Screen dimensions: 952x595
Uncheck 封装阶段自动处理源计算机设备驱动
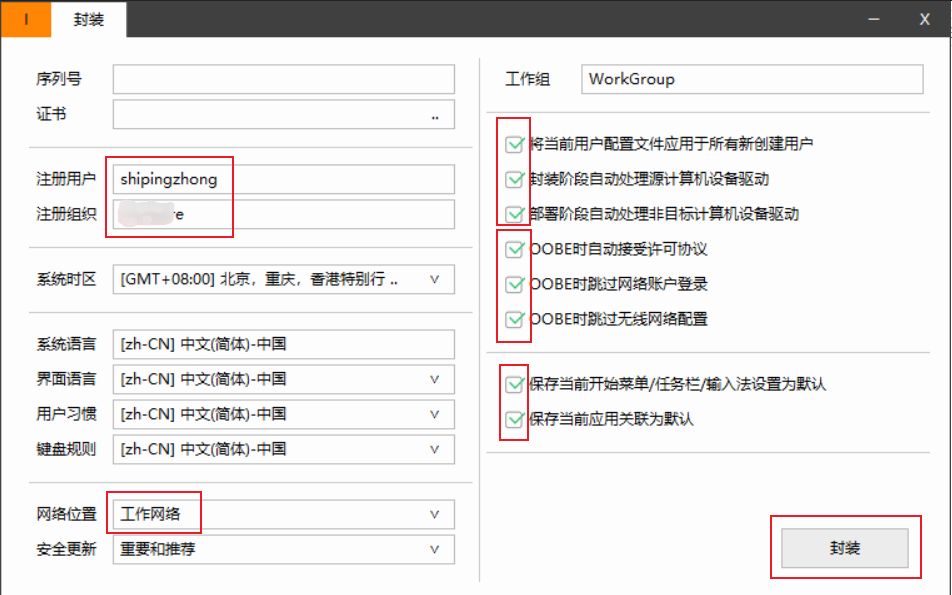pos(515,179)
